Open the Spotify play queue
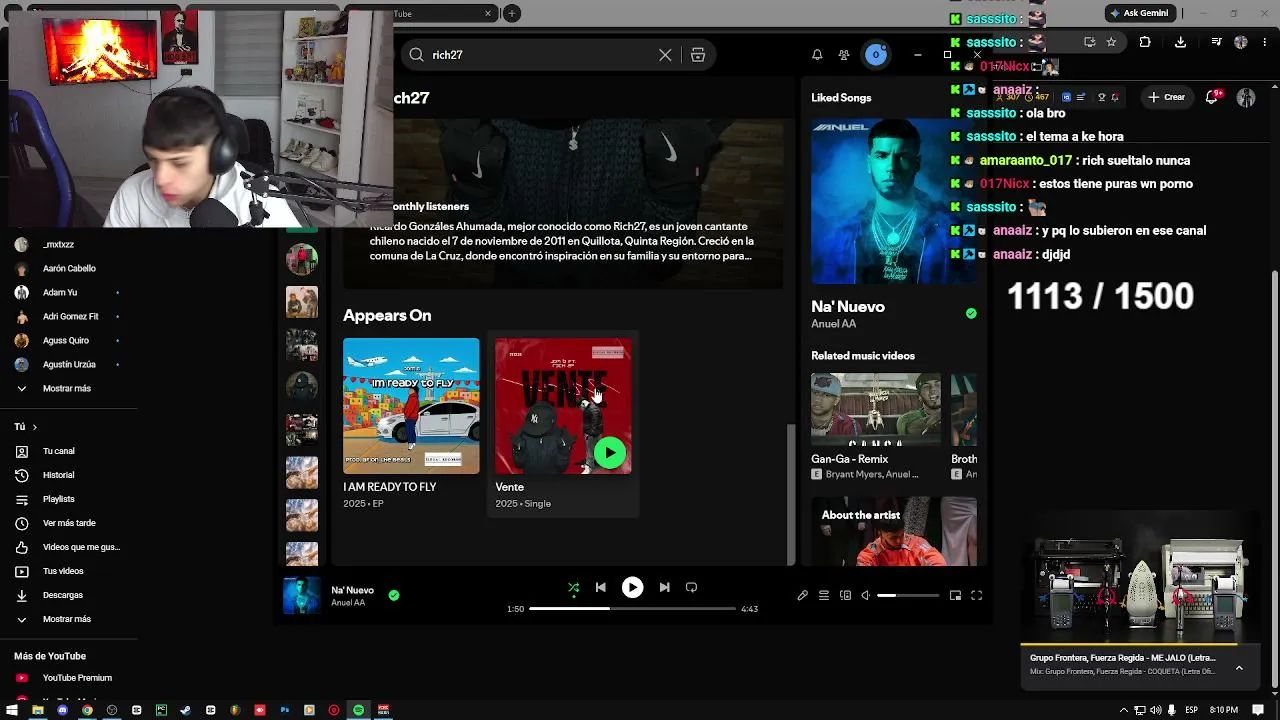The width and height of the screenshot is (1280, 720). click(x=824, y=596)
